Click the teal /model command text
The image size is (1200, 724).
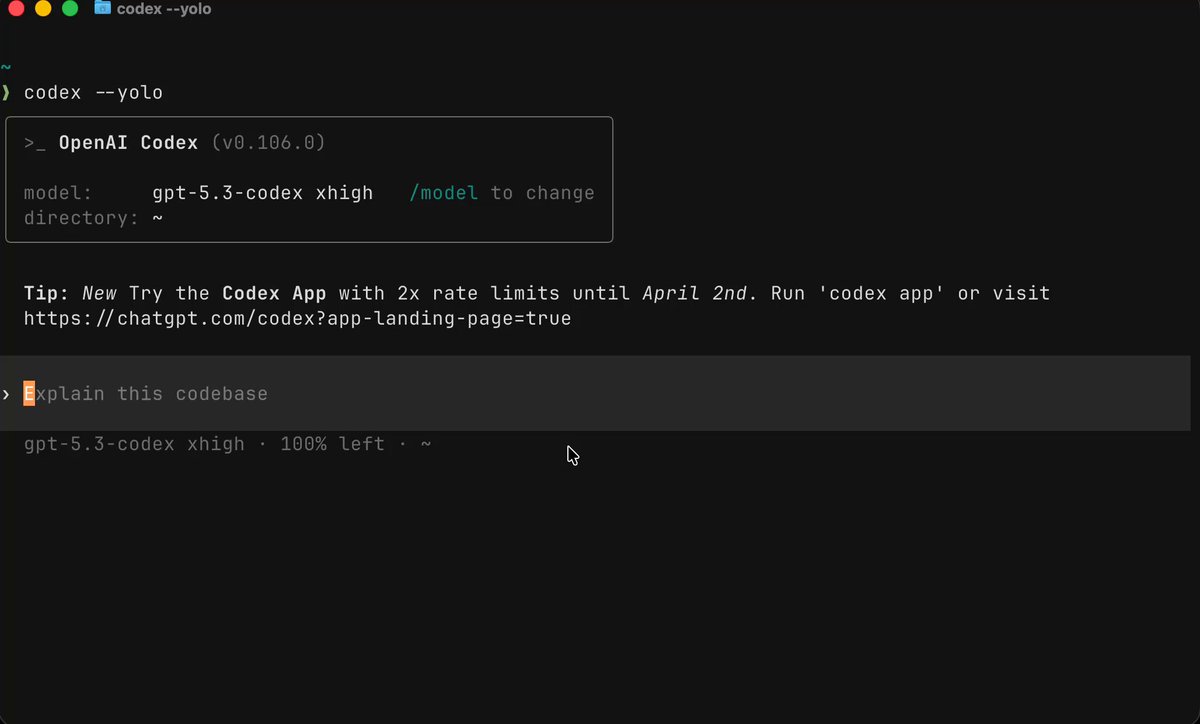pyautogui.click(x=444, y=193)
